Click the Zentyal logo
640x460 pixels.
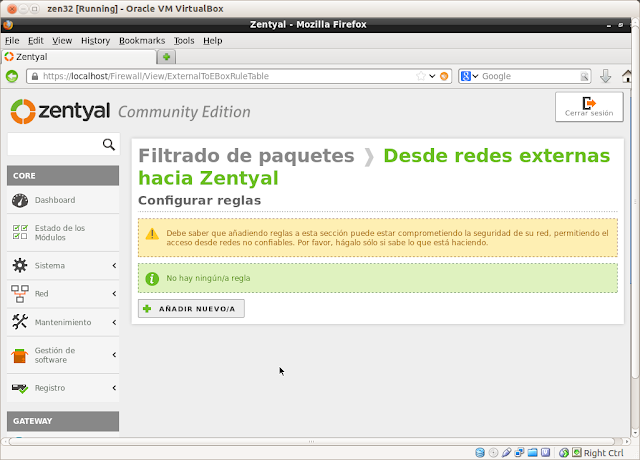point(60,111)
